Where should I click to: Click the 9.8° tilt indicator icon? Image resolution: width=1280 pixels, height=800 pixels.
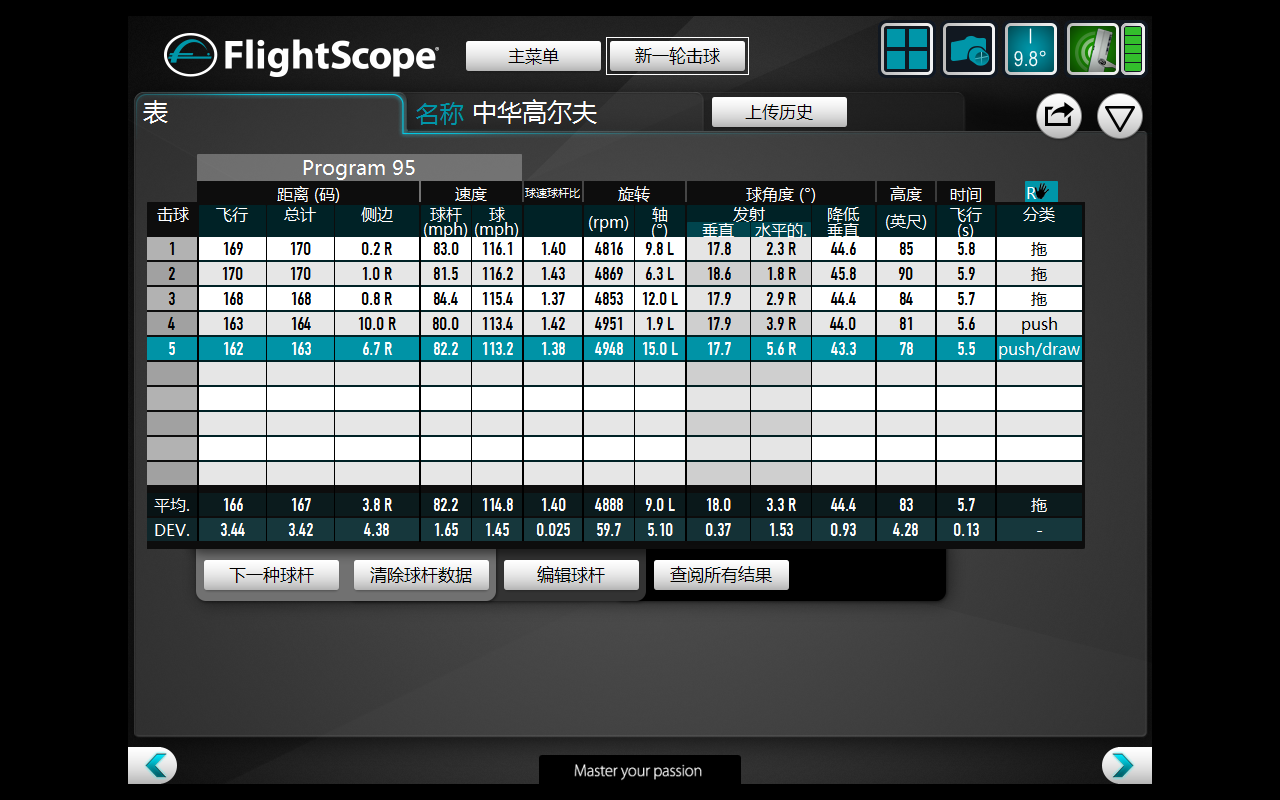pos(1030,49)
